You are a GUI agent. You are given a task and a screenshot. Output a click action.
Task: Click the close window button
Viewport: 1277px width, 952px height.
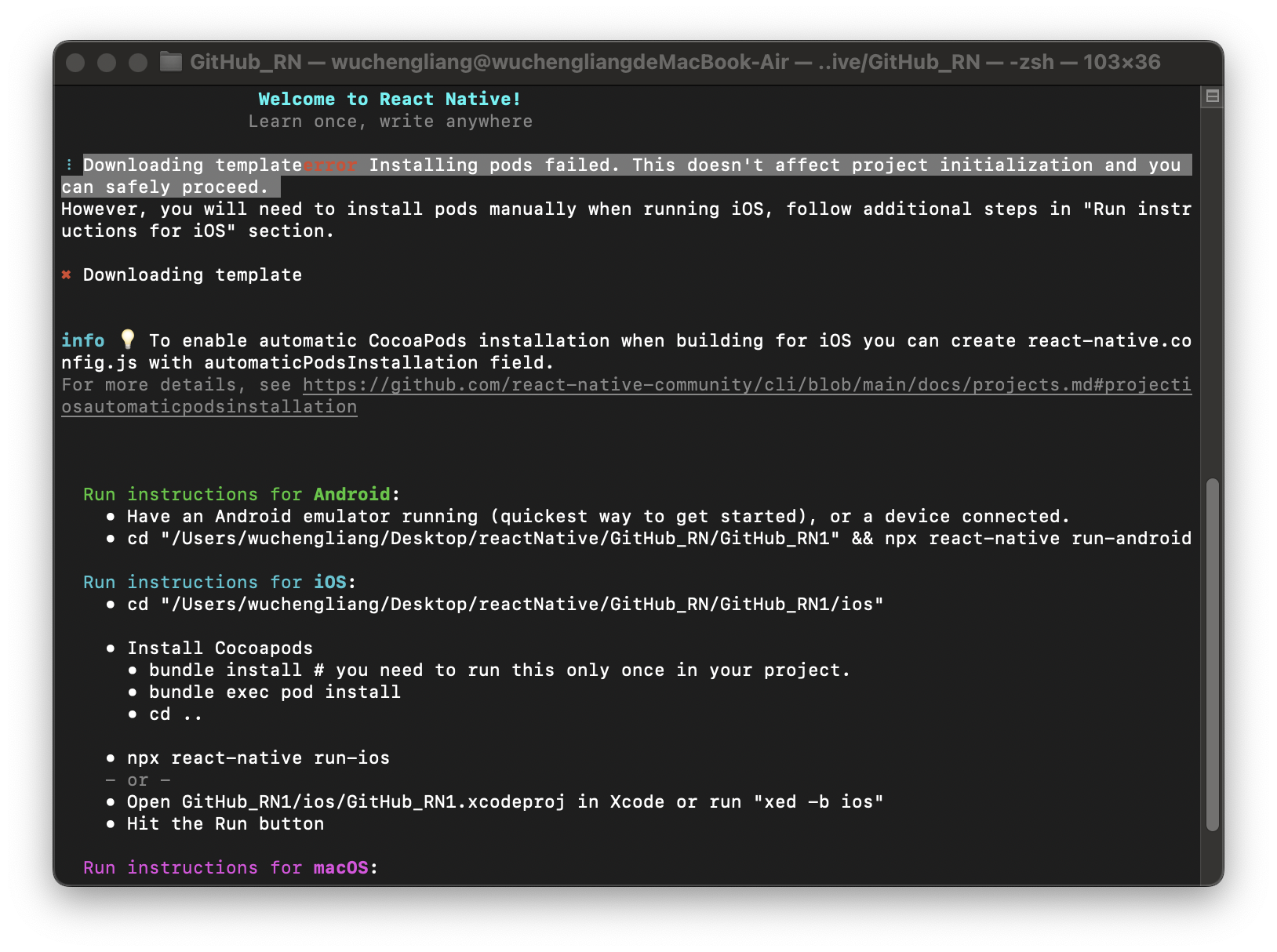pyautogui.click(x=75, y=63)
